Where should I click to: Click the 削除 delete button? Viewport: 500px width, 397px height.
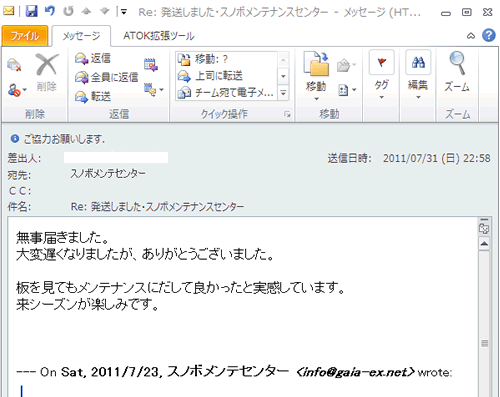pos(47,72)
